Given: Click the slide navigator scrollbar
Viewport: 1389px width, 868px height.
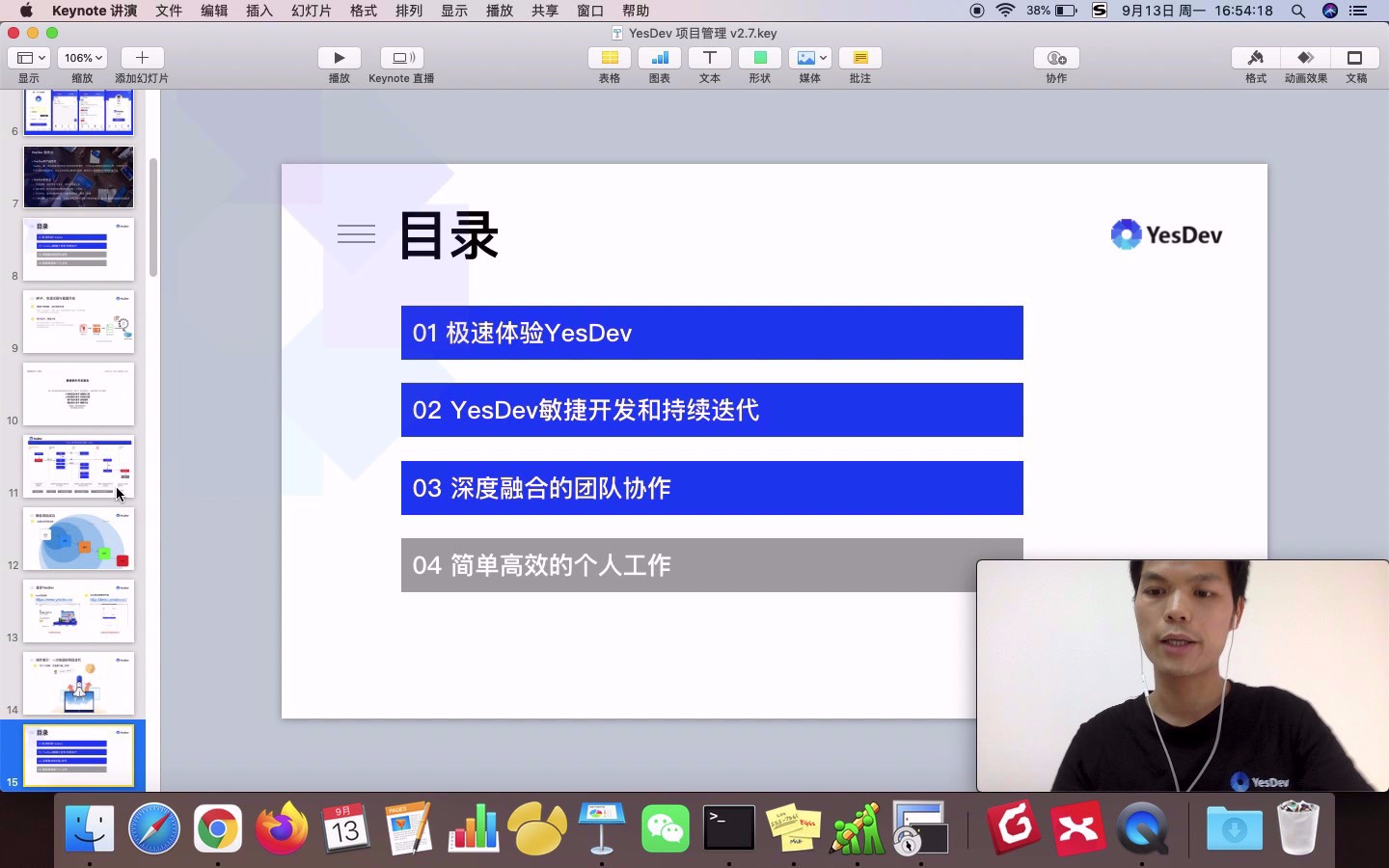Looking at the screenshot, I should tap(152, 217).
